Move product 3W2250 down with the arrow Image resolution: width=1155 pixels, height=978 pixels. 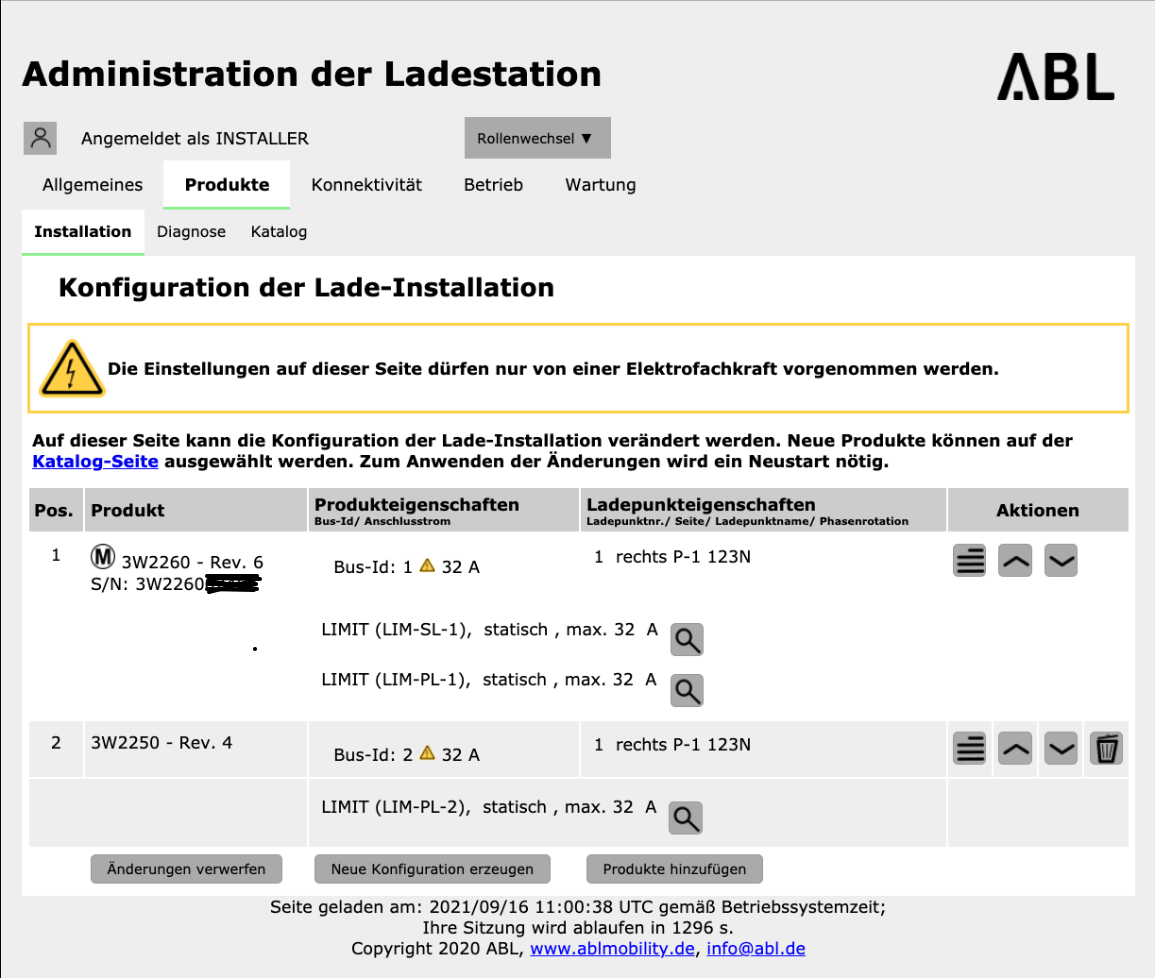1061,749
